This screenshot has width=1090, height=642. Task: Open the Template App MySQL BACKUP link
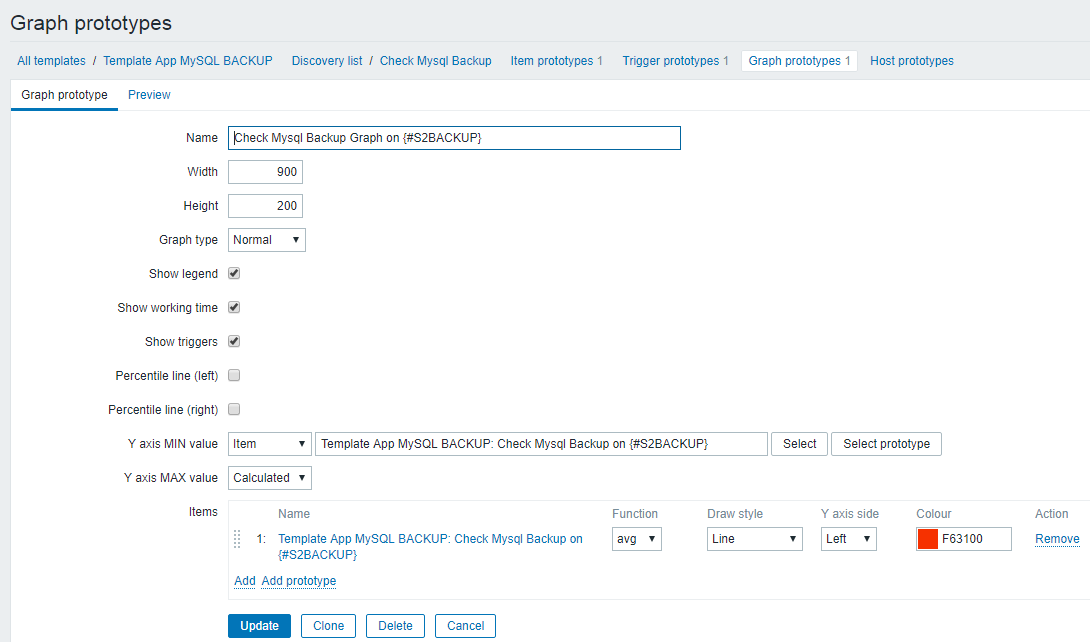coord(188,61)
